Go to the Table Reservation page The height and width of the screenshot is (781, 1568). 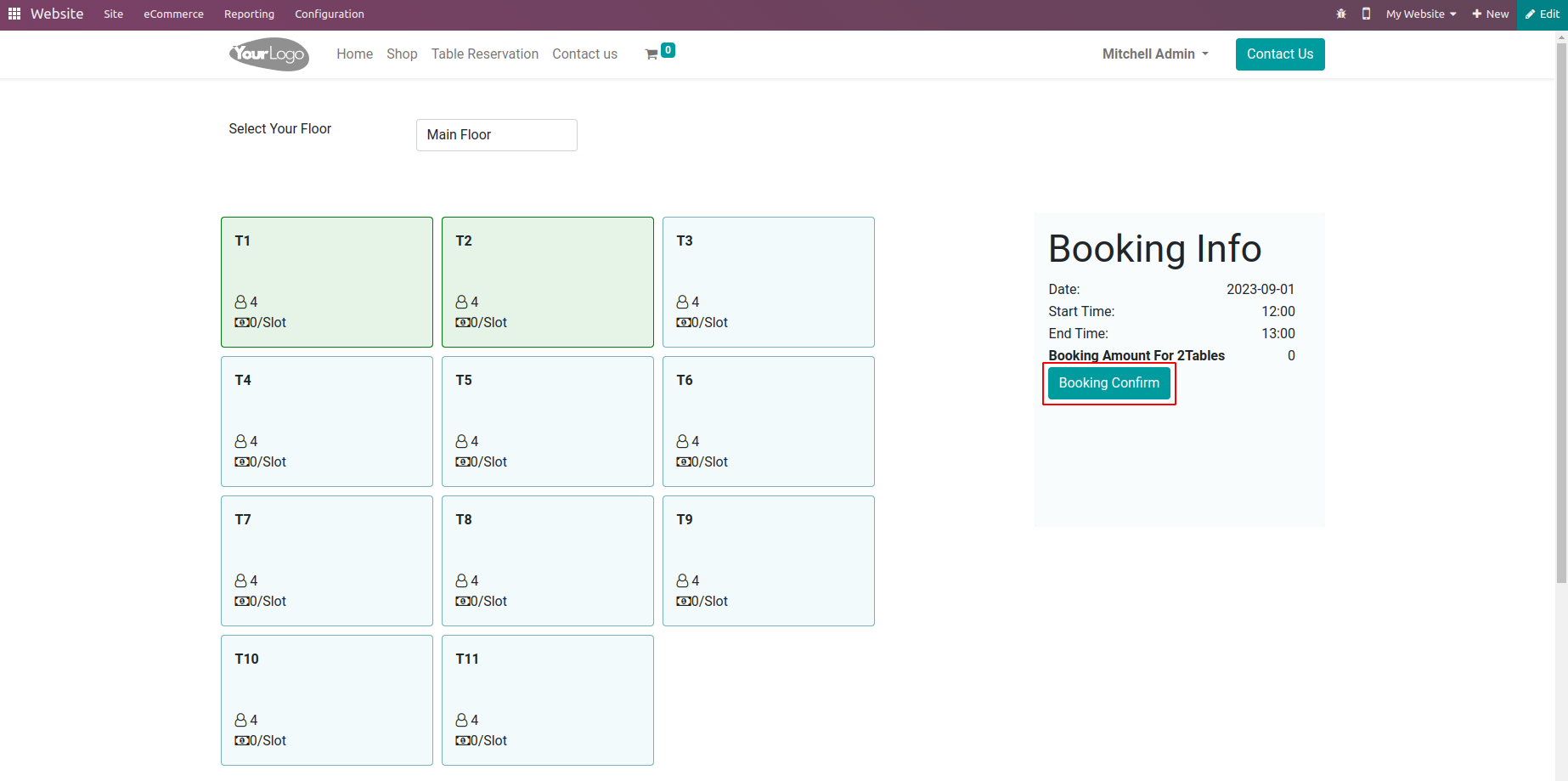484,54
